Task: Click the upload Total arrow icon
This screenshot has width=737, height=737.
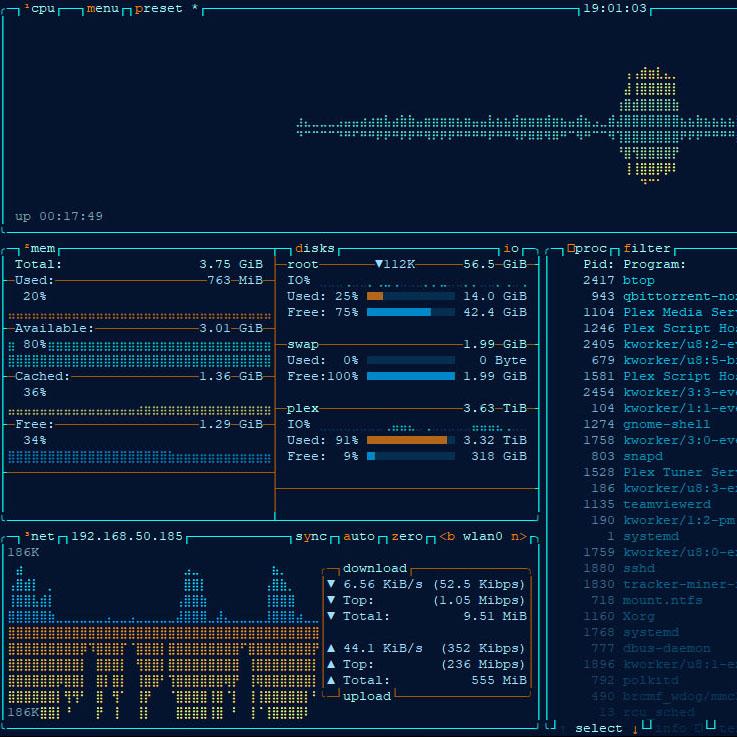Action: pyautogui.click(x=331, y=680)
